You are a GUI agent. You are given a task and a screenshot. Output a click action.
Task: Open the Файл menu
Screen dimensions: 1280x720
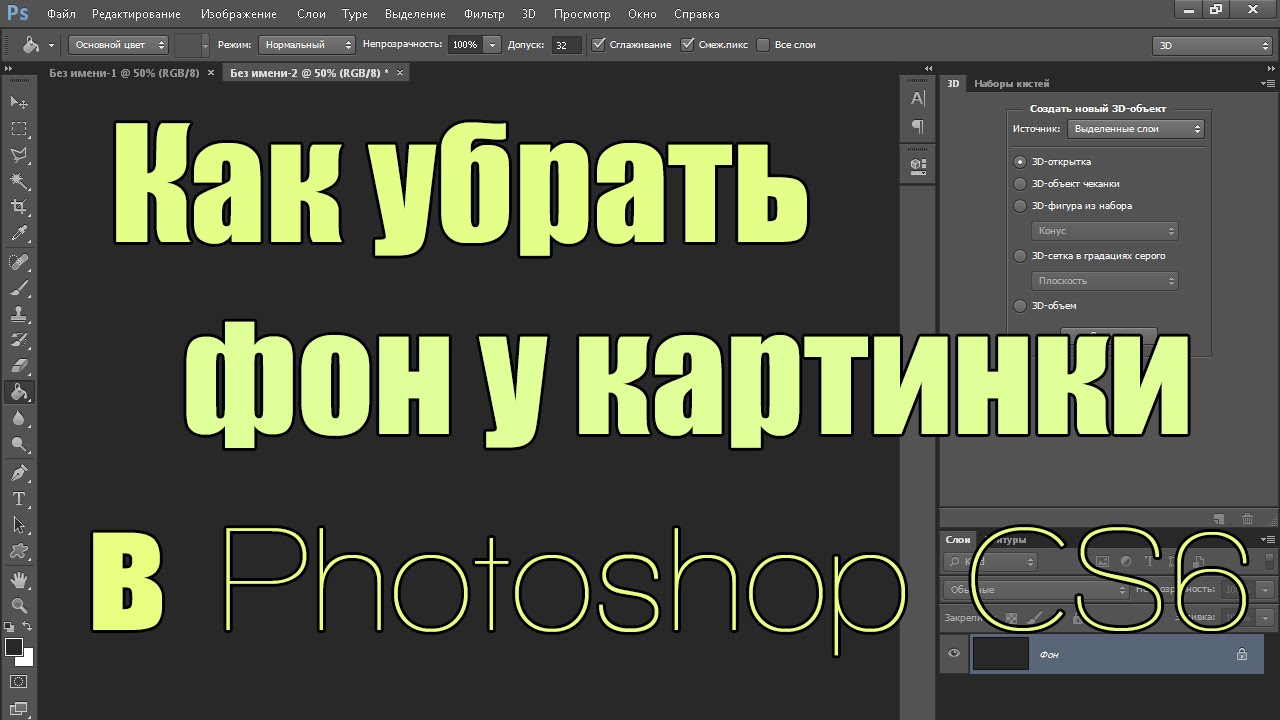click(x=60, y=15)
